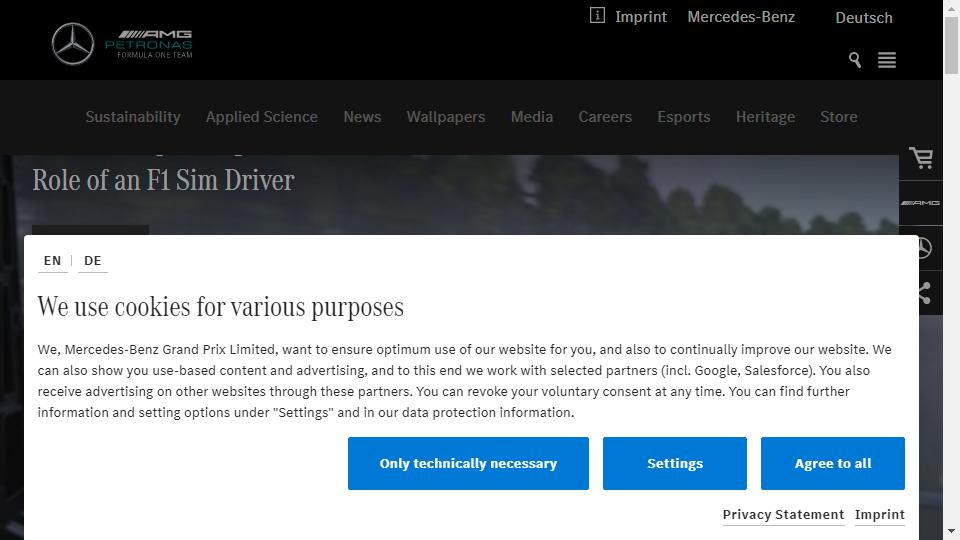The width and height of the screenshot is (960, 540).
Task: Click the share sidebar icon
Action: 925,293
